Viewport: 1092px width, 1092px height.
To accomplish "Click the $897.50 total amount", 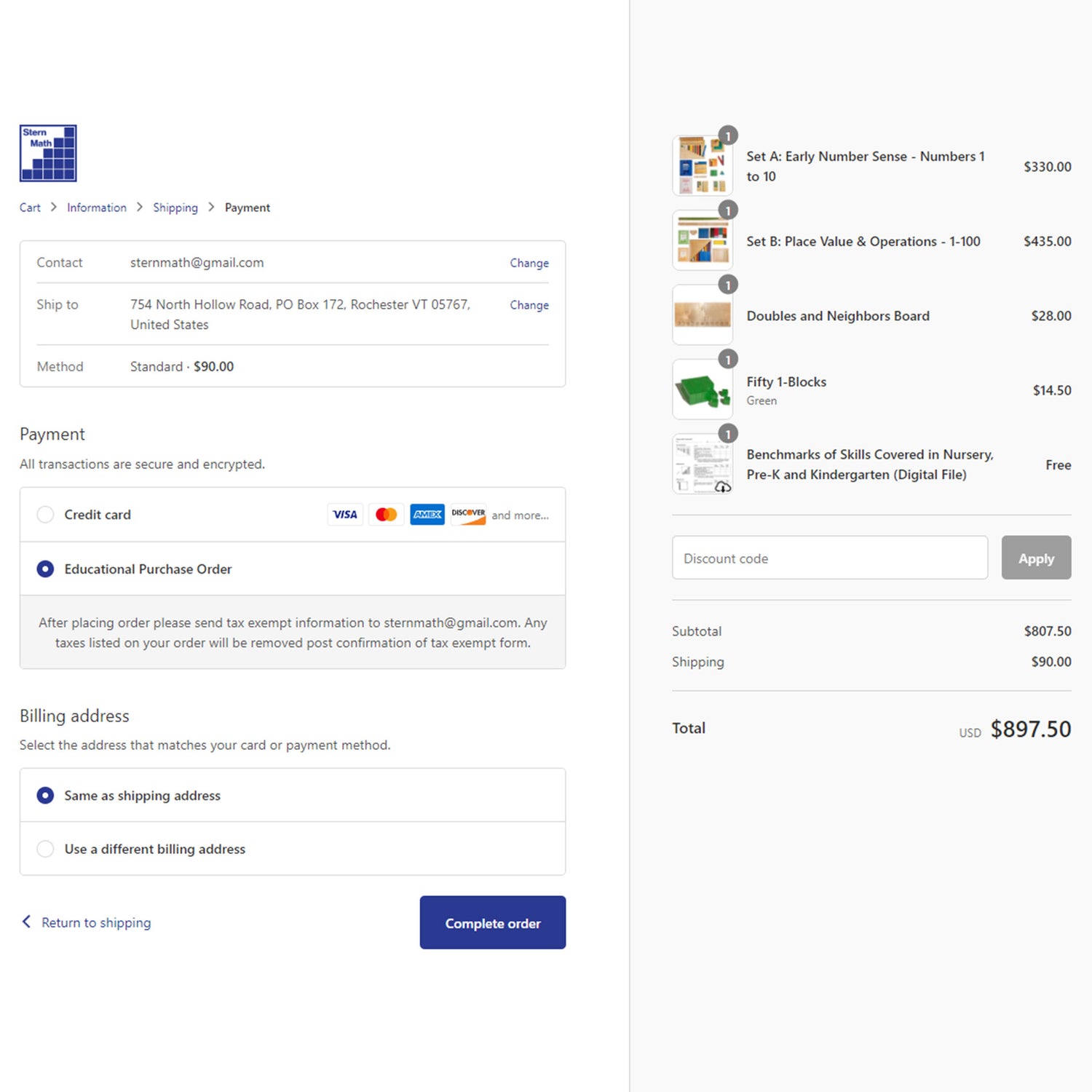I will tap(1030, 729).
